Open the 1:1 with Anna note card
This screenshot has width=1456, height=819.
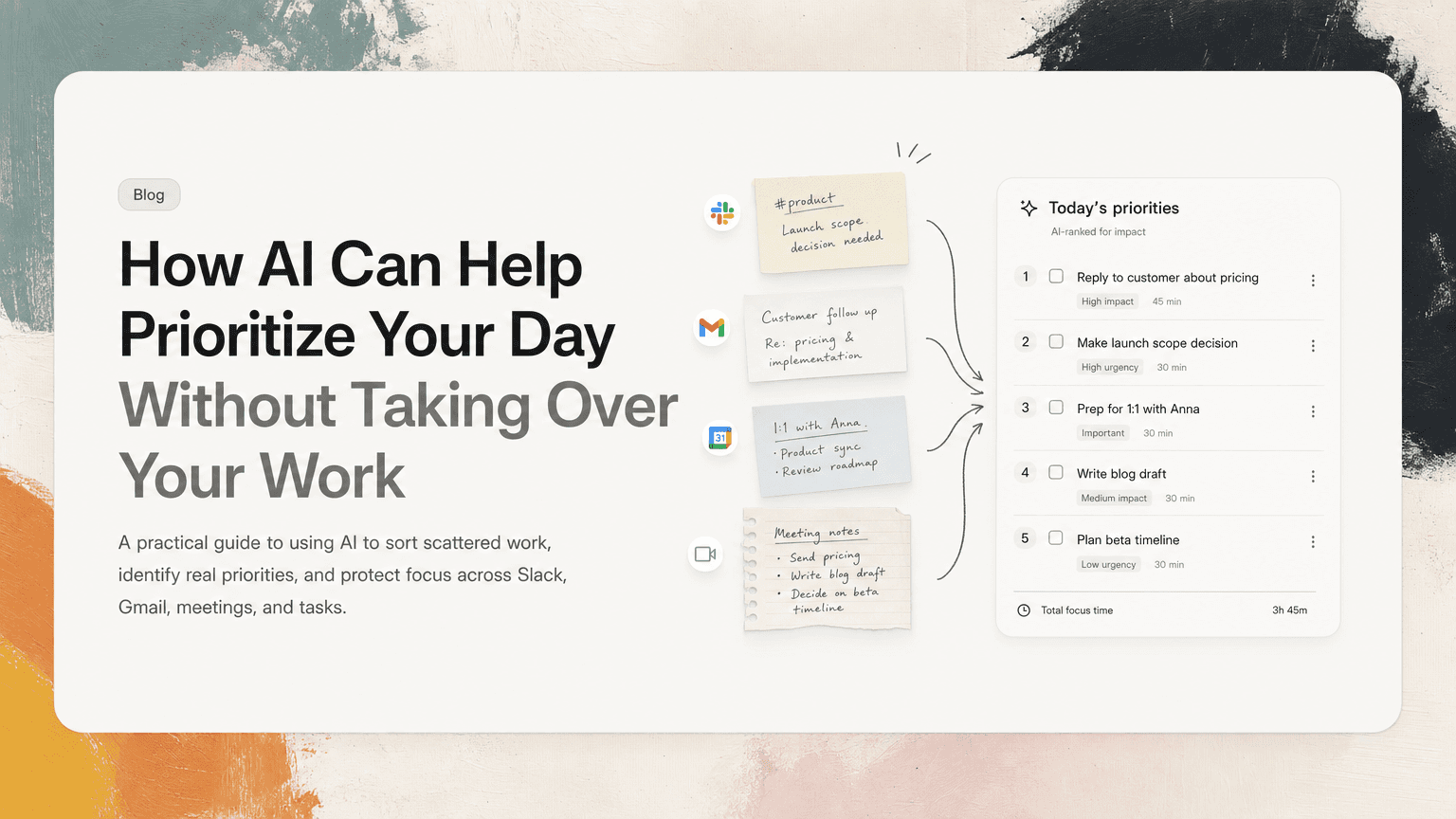coord(831,446)
